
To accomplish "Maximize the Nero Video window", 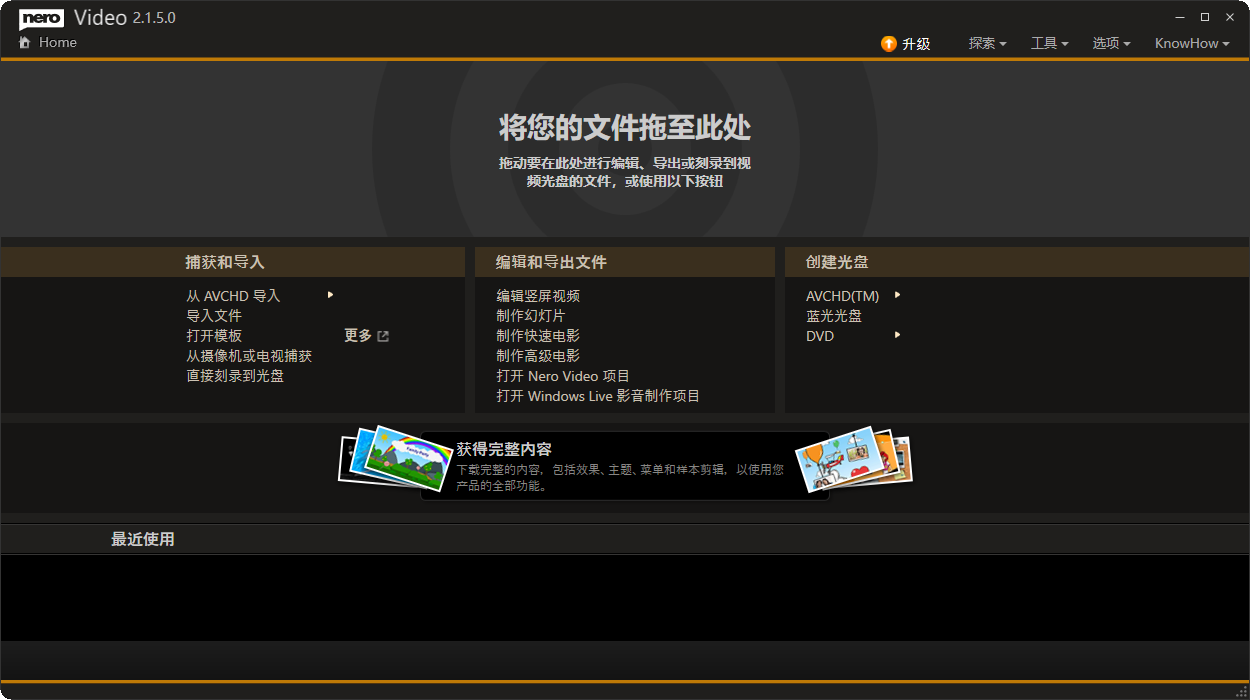I will click(x=1204, y=17).
